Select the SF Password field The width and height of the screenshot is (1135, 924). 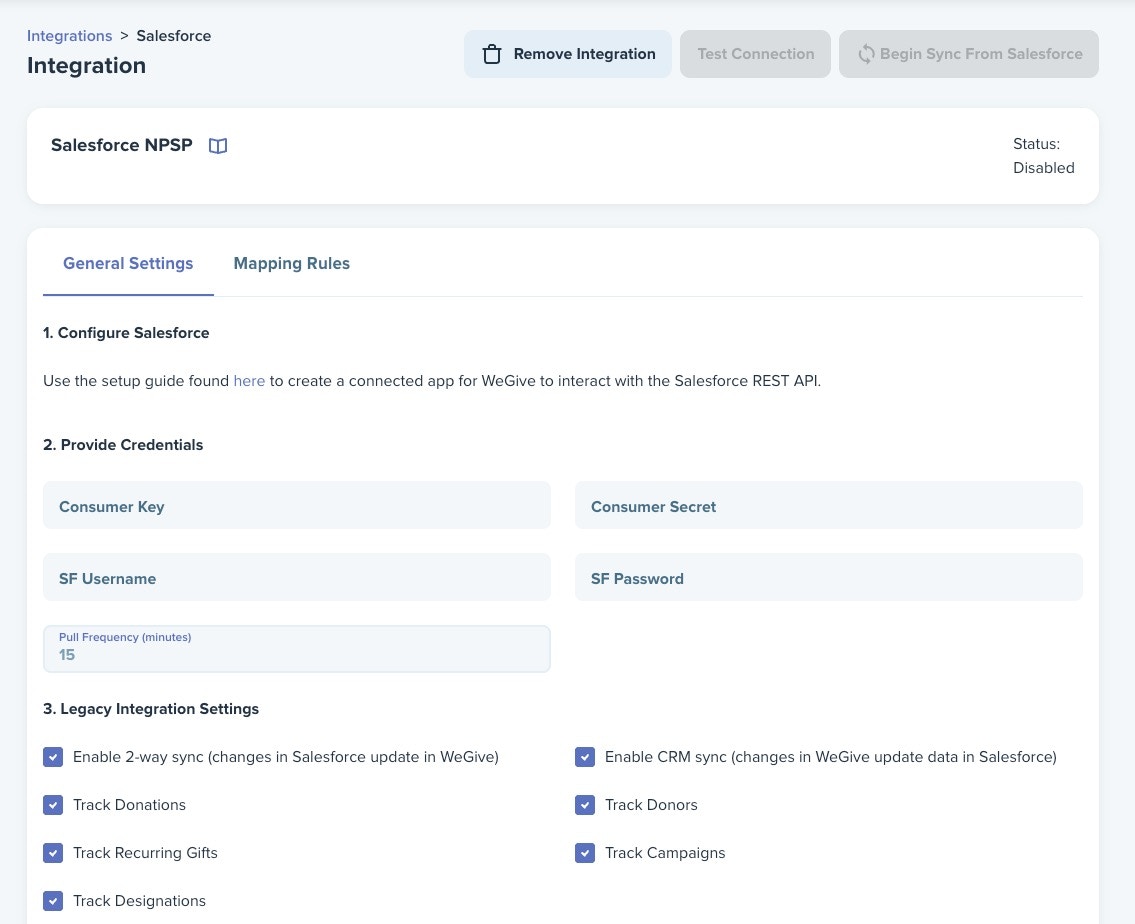tap(828, 577)
